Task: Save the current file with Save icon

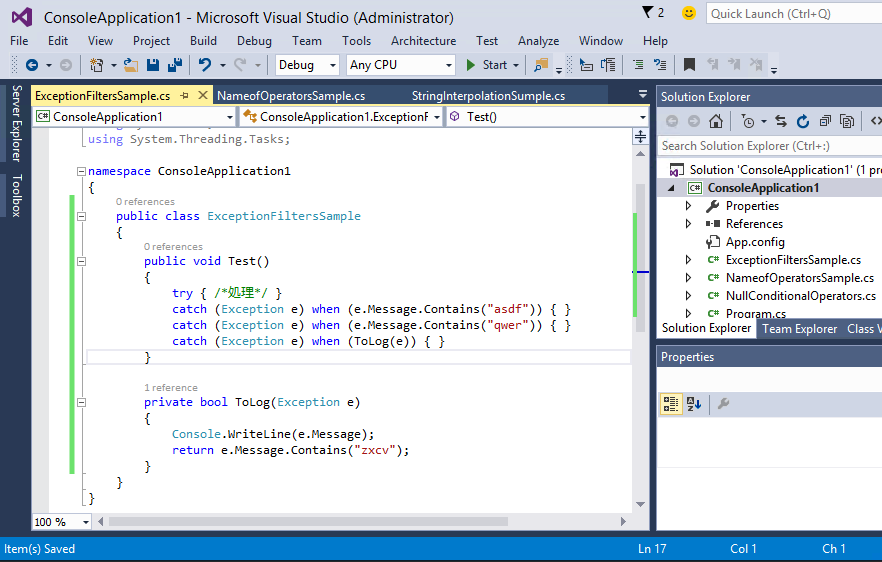Action: (x=153, y=65)
